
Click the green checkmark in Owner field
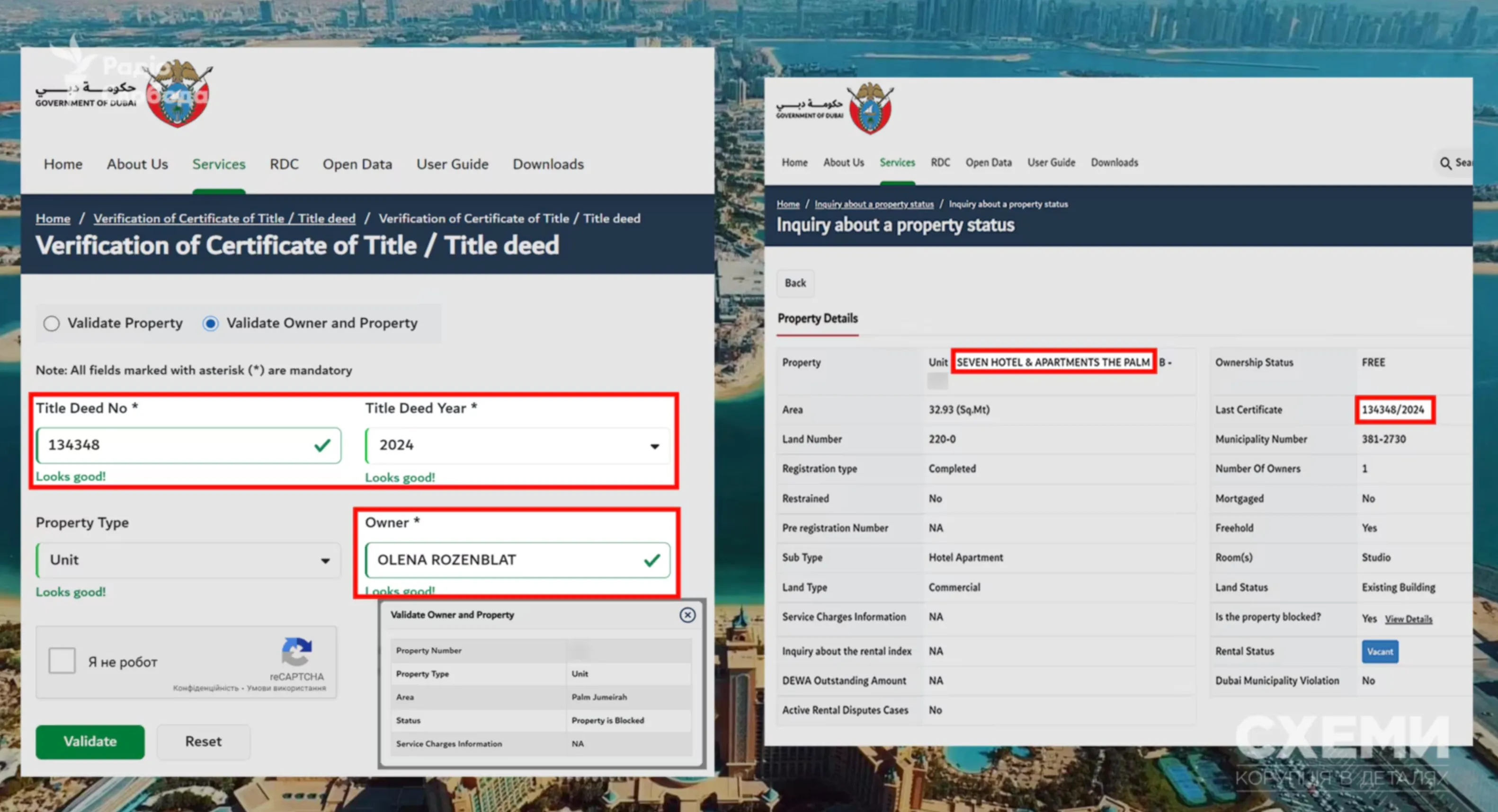click(652, 560)
